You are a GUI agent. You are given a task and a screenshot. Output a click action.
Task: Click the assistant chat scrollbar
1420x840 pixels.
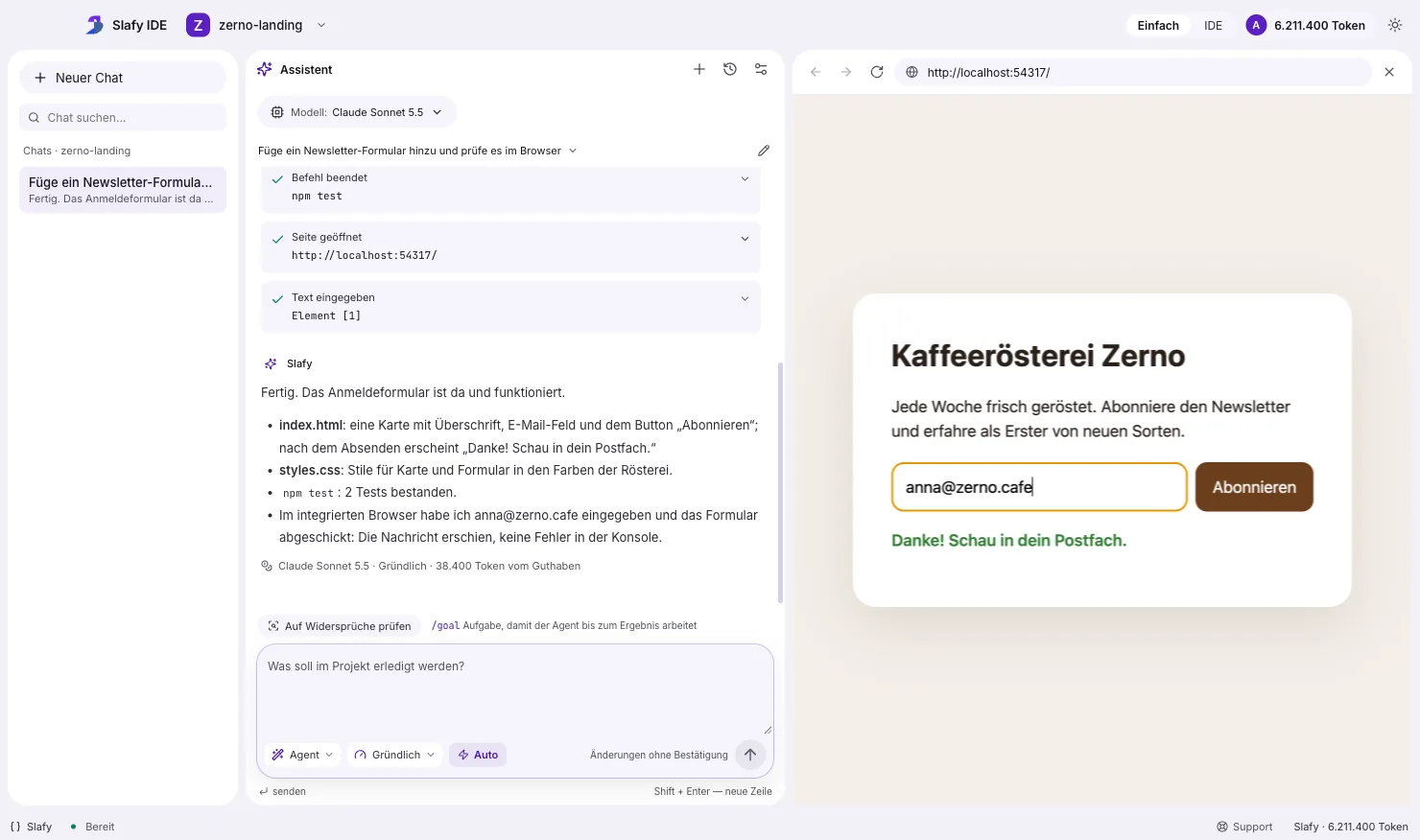pos(780,482)
